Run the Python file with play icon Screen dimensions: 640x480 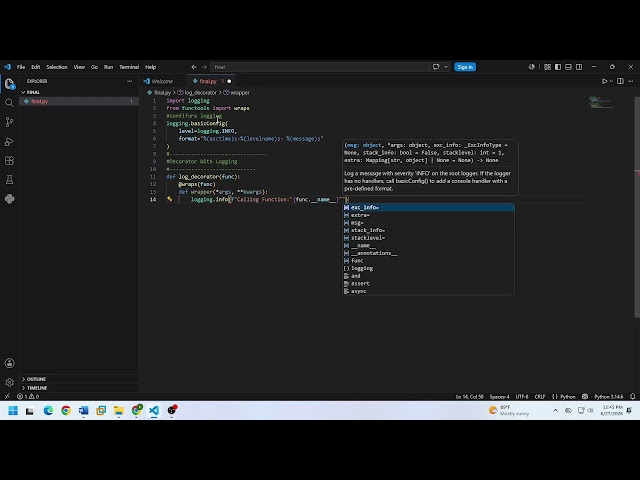(x=604, y=81)
